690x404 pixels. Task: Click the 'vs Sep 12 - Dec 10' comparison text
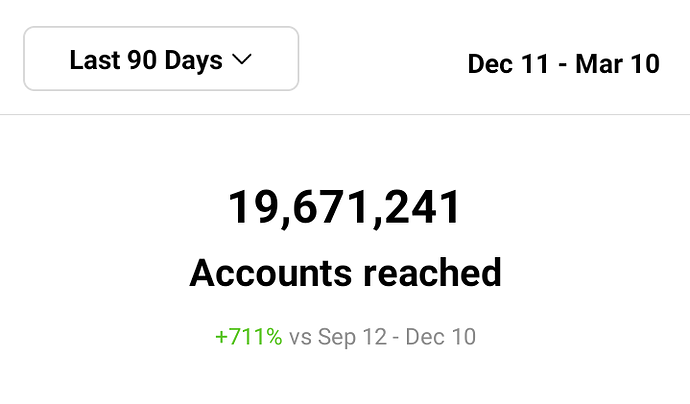[x=382, y=337]
